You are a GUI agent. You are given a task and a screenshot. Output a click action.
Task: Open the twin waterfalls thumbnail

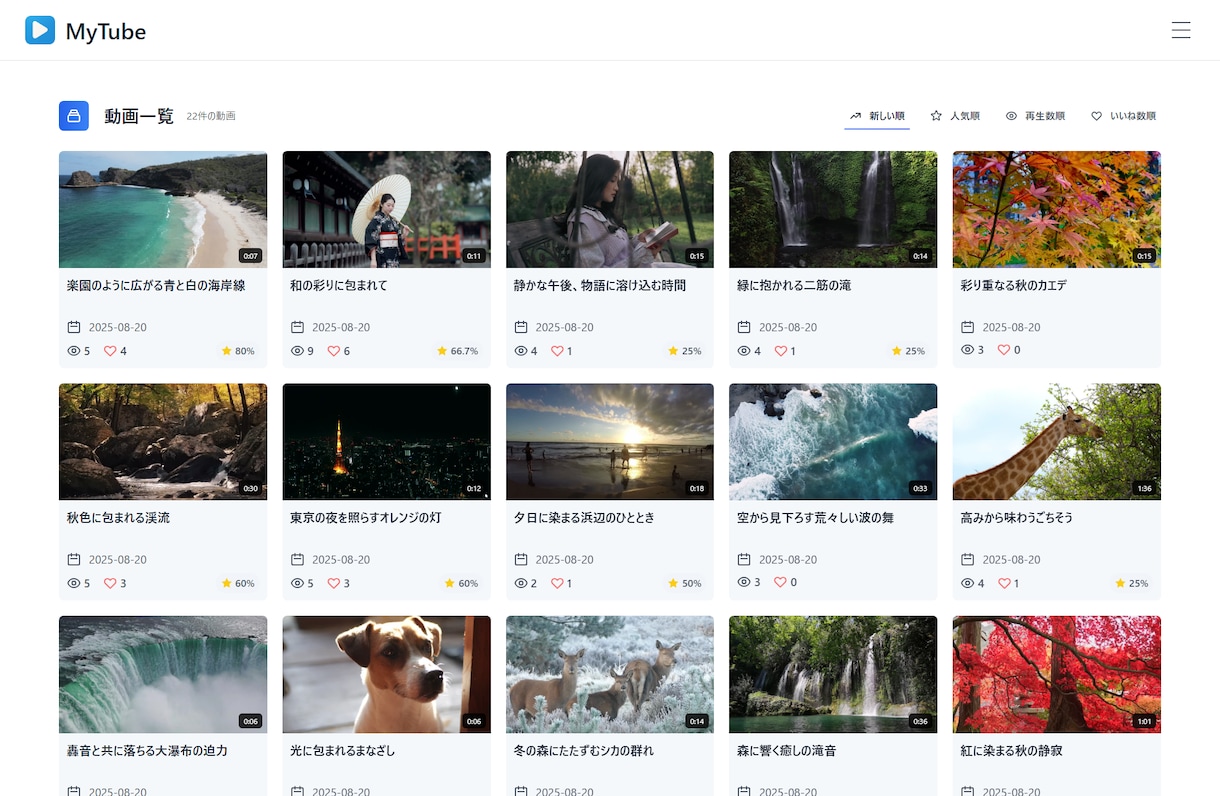[833, 209]
